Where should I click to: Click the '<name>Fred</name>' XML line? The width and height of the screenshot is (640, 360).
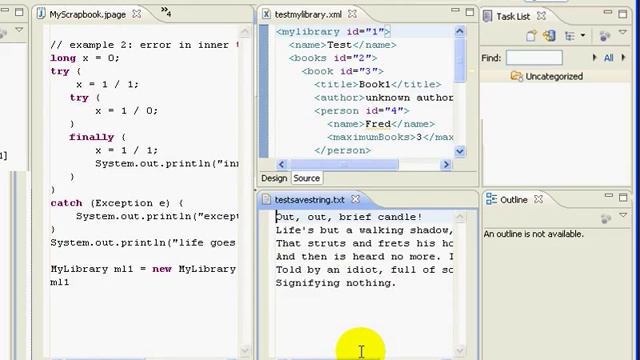pyautogui.click(x=381, y=124)
